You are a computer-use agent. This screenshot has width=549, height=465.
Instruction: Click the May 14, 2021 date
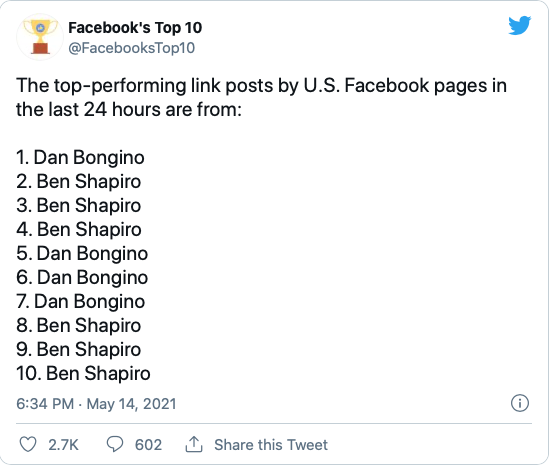pos(131,404)
